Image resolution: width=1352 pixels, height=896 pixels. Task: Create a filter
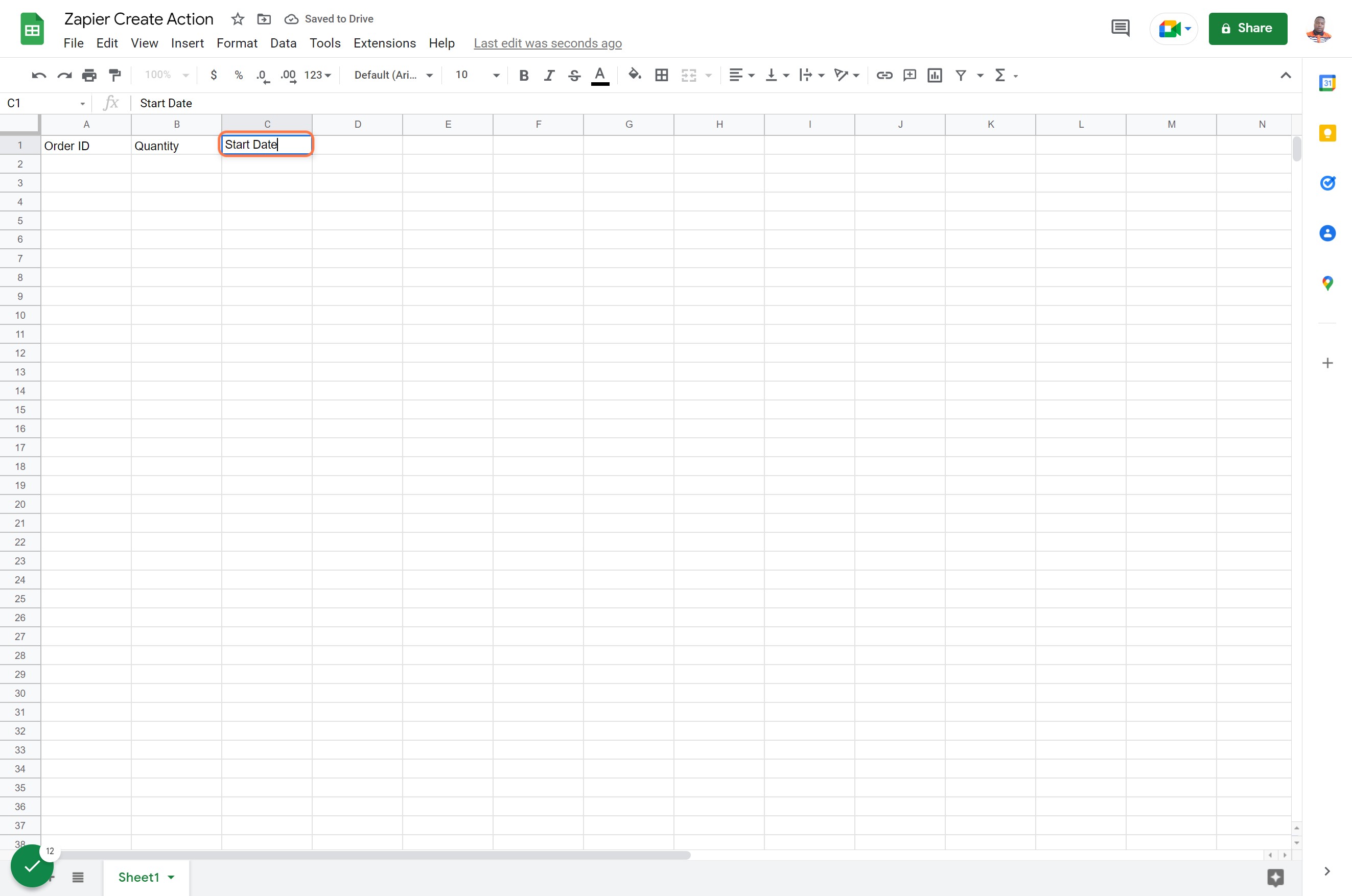[x=961, y=75]
